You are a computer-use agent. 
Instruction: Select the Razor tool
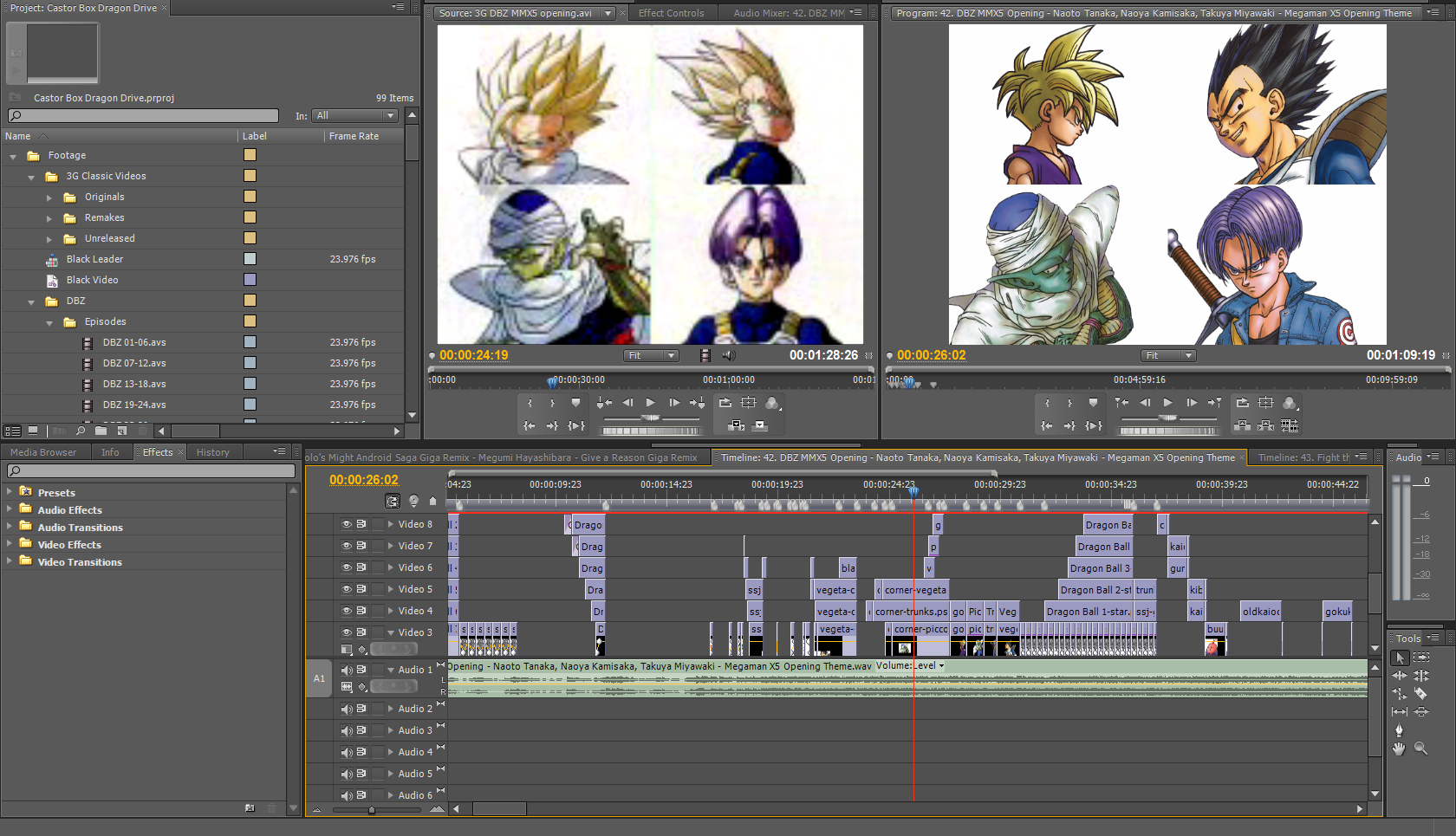coord(1421,694)
